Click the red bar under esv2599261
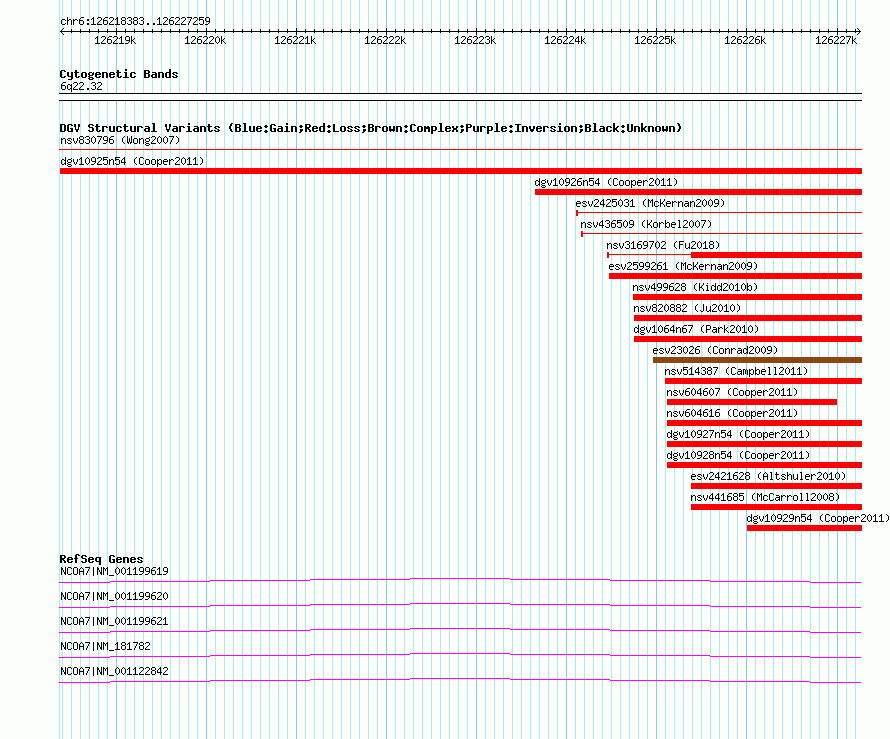 tap(736, 276)
